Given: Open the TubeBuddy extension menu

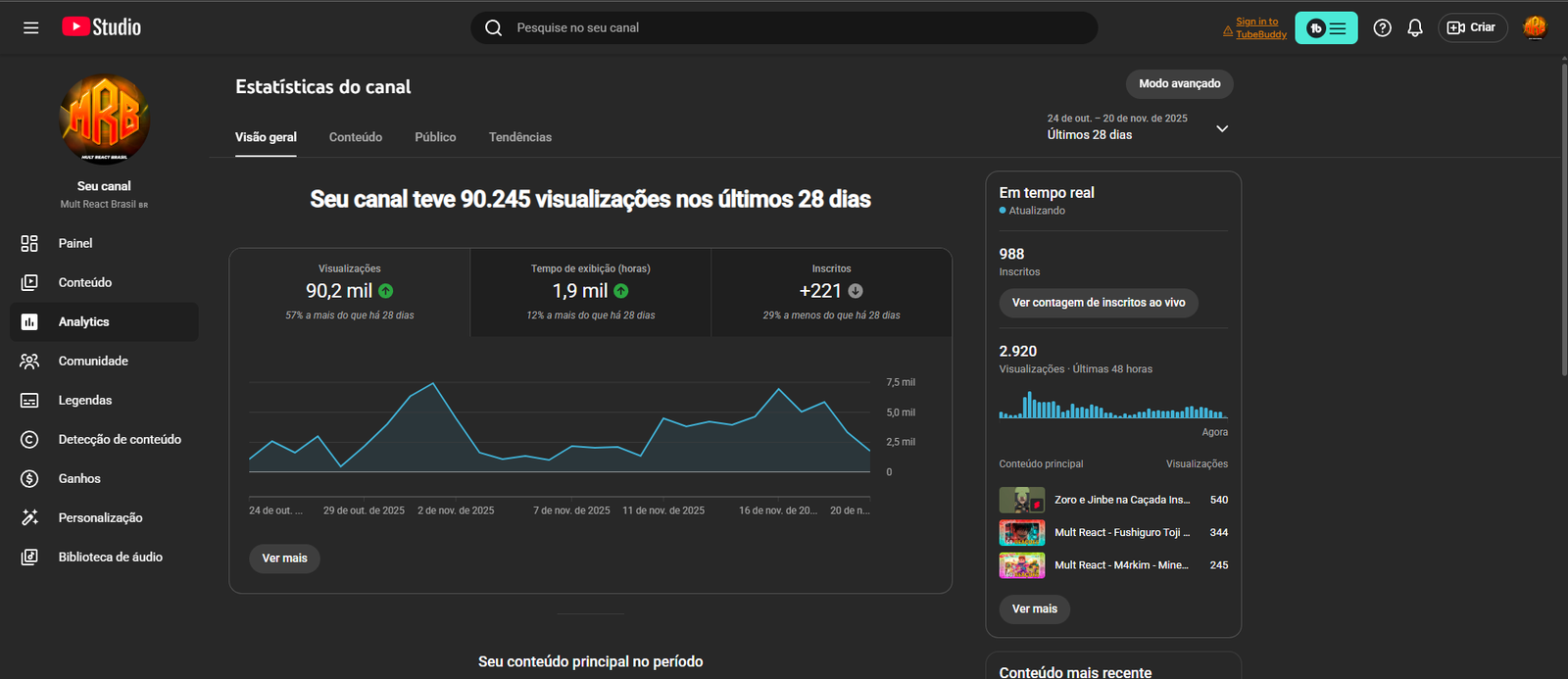Looking at the screenshot, I should click(1326, 28).
